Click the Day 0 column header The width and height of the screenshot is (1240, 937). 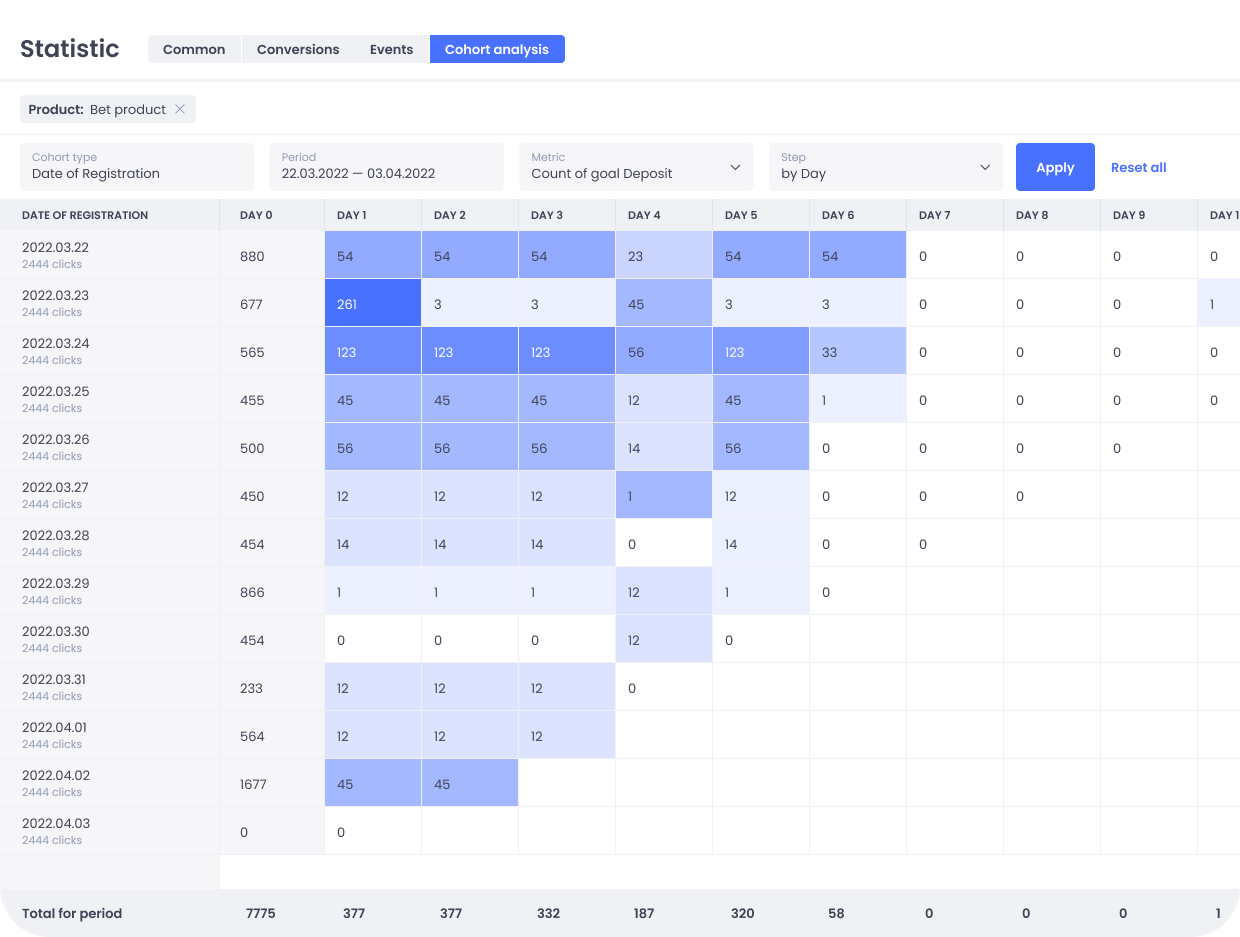pyautogui.click(x=256, y=215)
